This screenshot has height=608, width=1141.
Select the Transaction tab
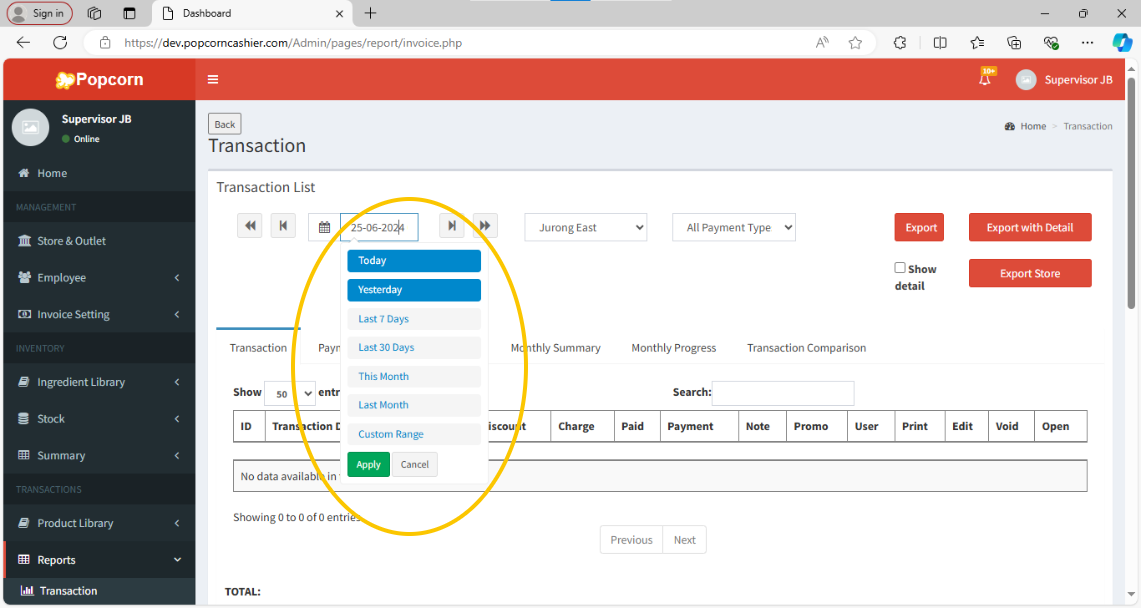pyautogui.click(x=258, y=348)
